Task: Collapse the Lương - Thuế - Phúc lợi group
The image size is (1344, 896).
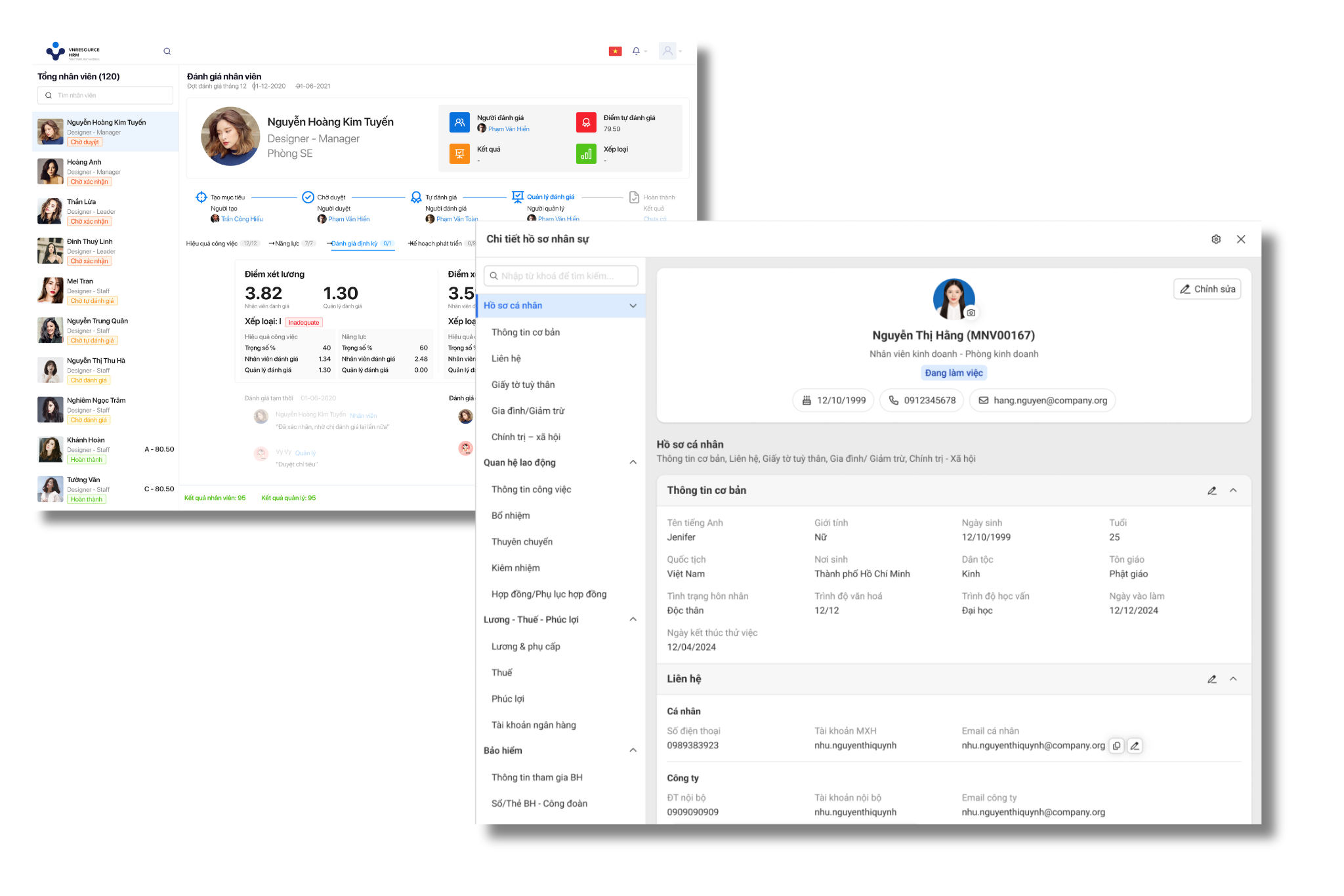Action: 633,619
